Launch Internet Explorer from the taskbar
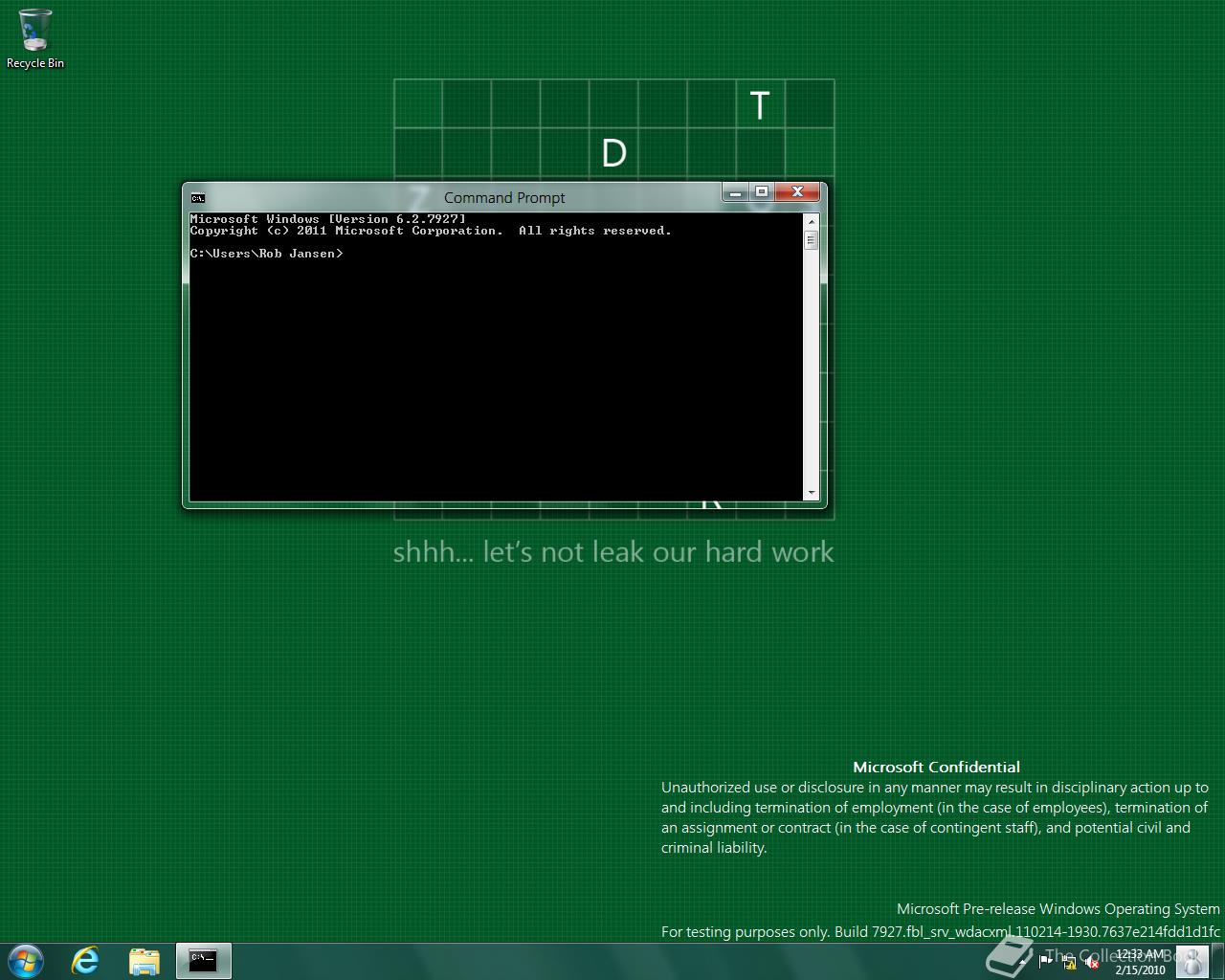 click(x=85, y=961)
